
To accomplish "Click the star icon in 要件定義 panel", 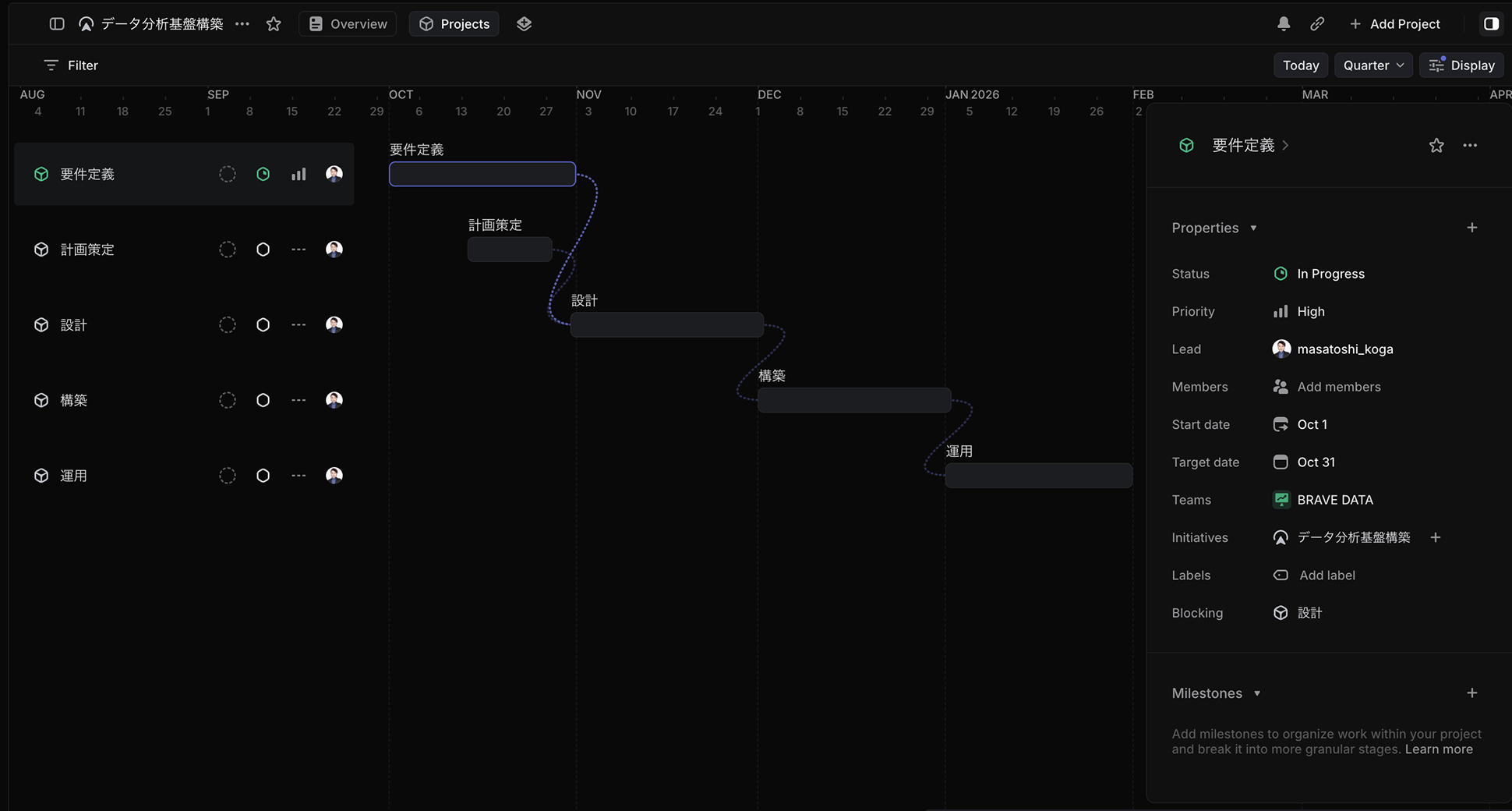I will pos(1436,146).
